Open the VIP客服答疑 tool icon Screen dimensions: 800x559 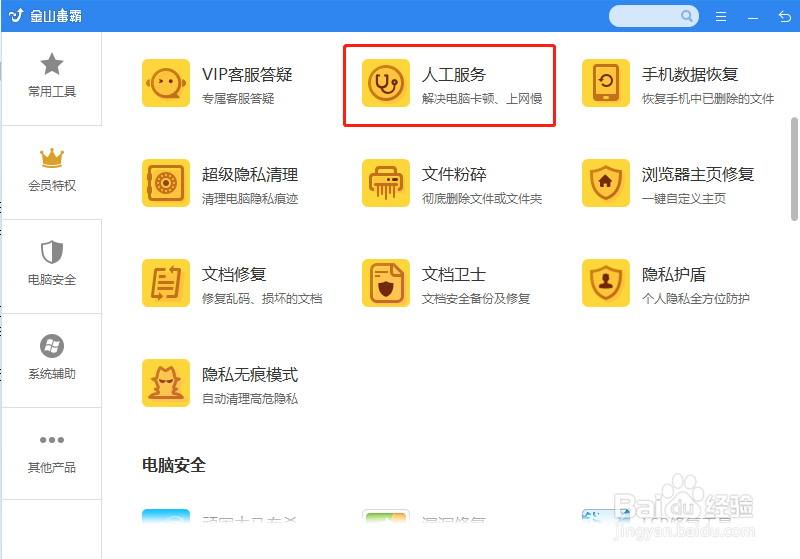166,83
